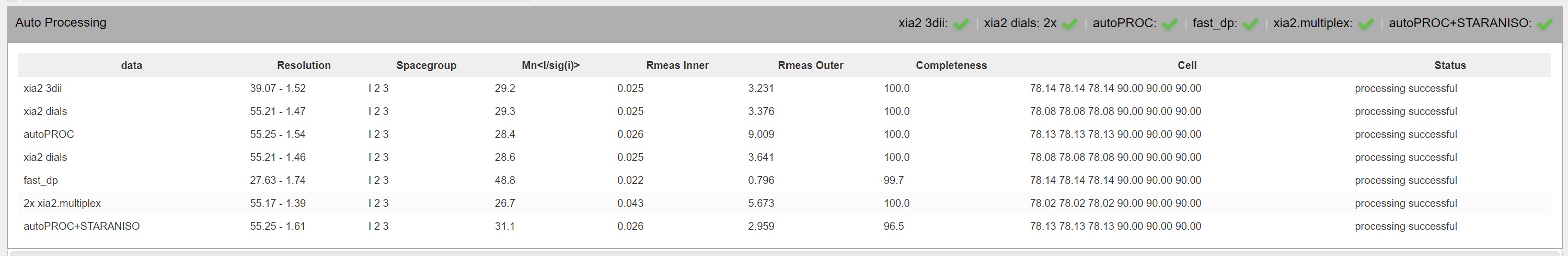
Task: Select the autoPROC result row
Action: [x=784, y=134]
